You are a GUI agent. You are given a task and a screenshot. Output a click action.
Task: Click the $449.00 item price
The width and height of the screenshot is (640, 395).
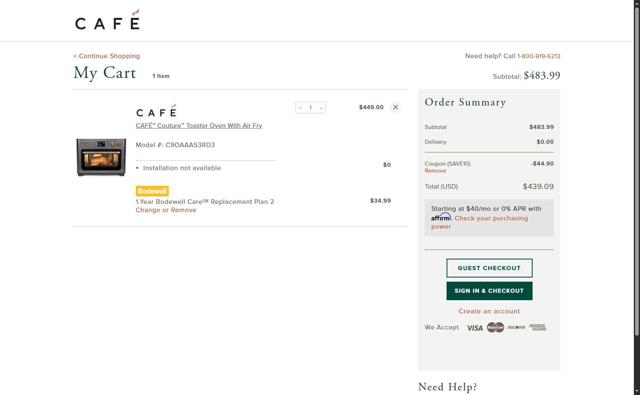pyautogui.click(x=371, y=107)
